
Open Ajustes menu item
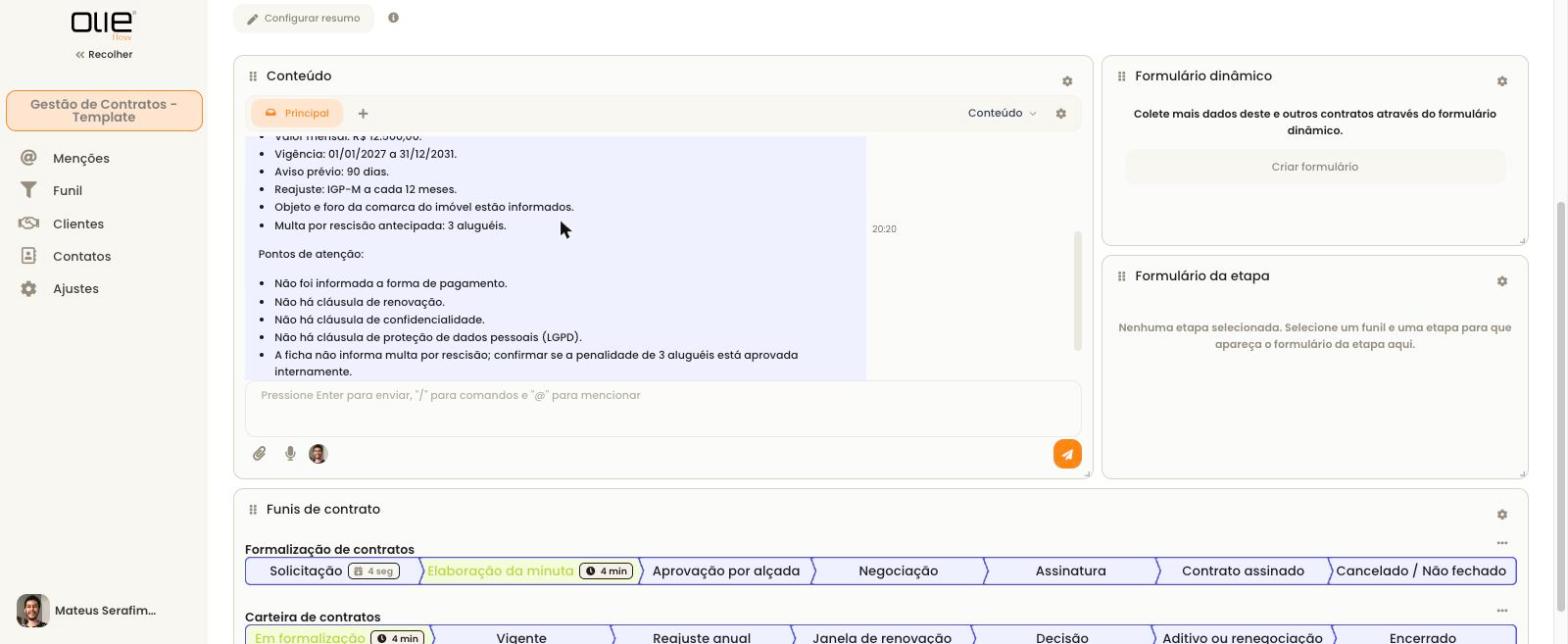(76, 288)
